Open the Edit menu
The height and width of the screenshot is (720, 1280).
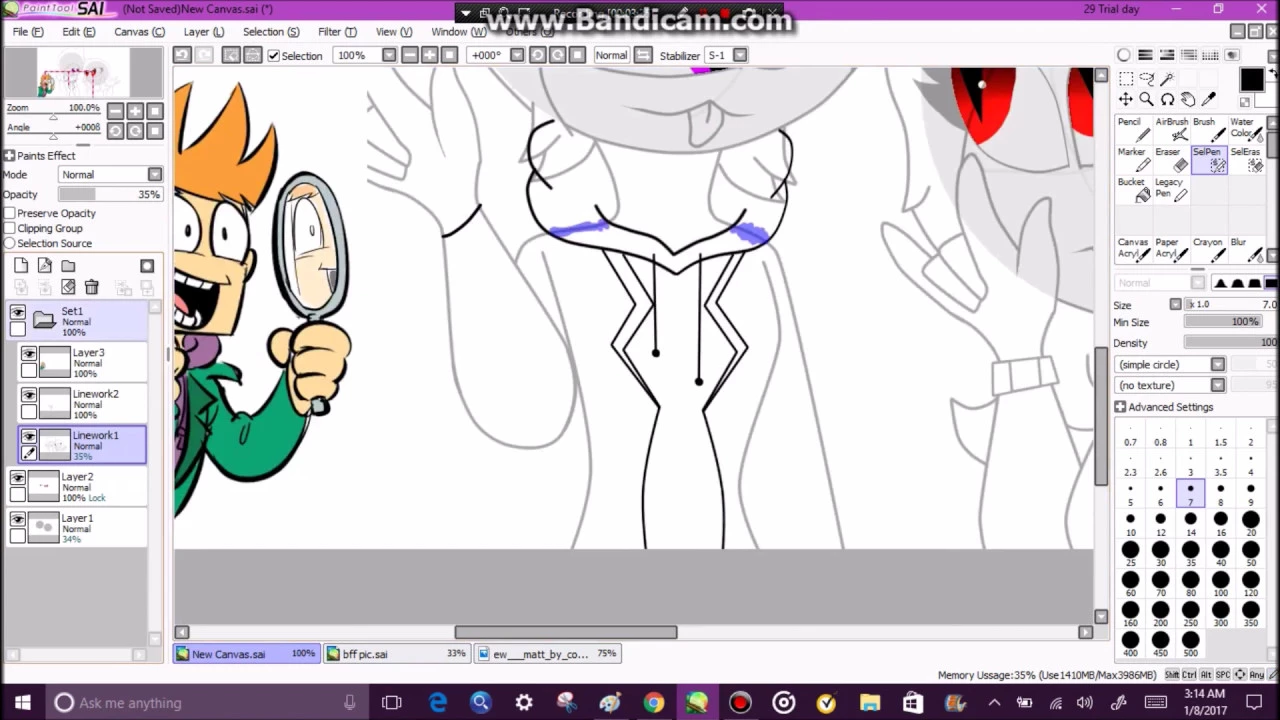point(78,32)
